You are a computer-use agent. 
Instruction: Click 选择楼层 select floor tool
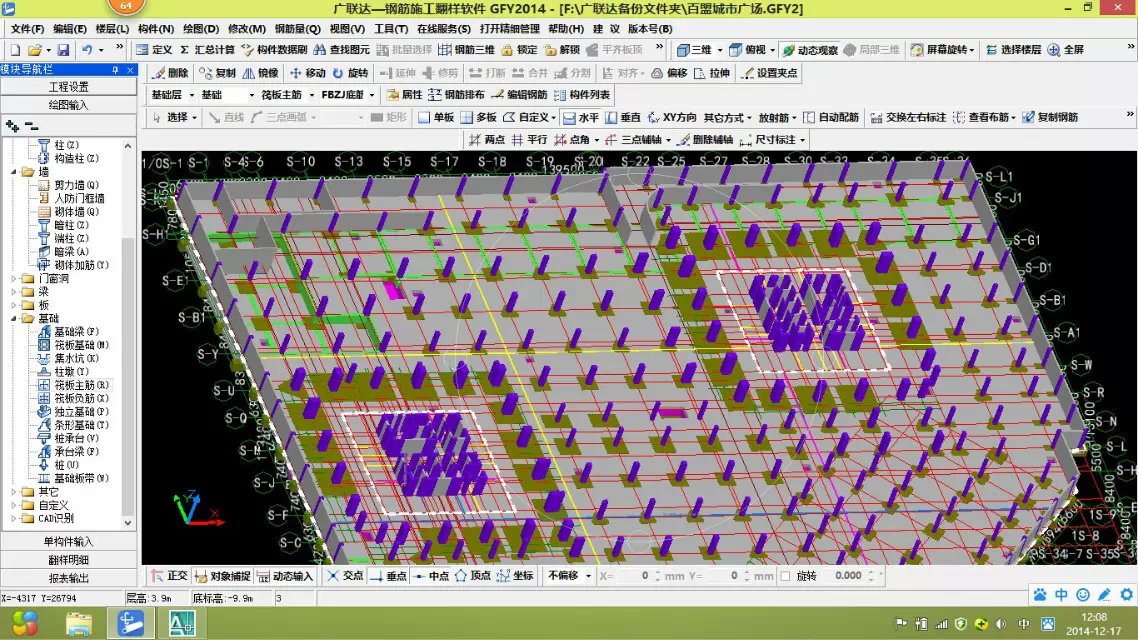click(x=1012, y=50)
